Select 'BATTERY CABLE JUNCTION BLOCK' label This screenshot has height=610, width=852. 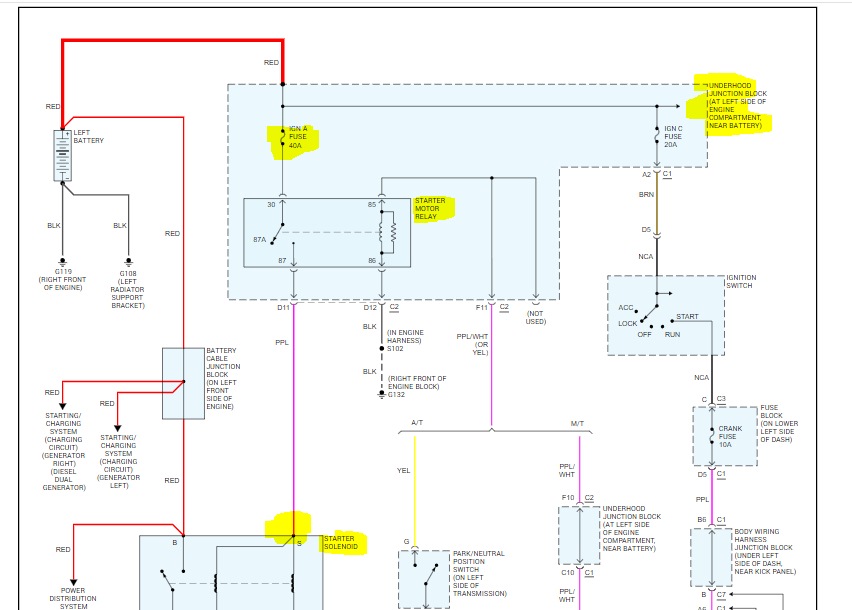point(223,379)
